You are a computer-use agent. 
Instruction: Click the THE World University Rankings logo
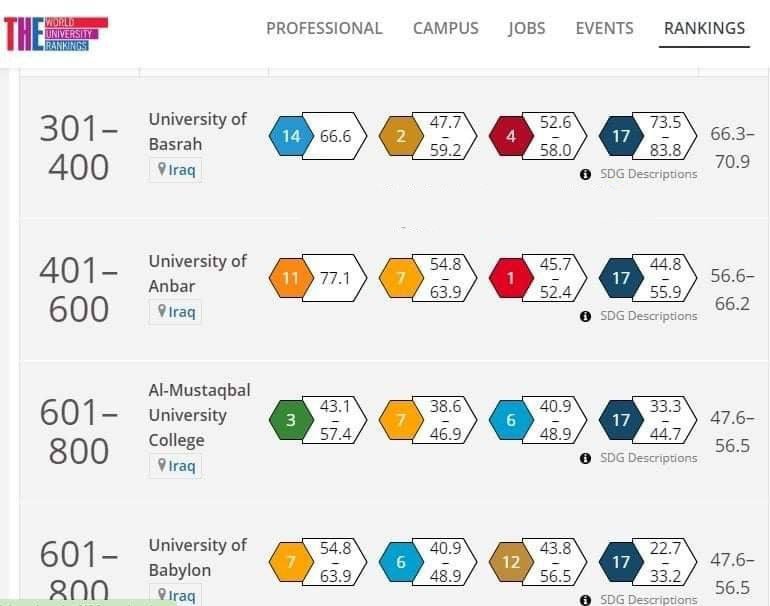(56, 34)
